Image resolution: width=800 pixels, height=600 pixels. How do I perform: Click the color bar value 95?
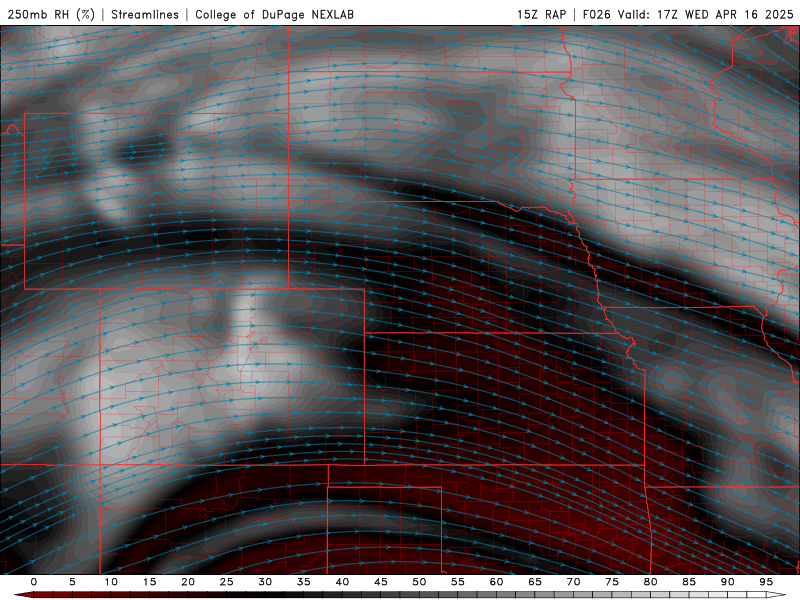[x=766, y=582]
